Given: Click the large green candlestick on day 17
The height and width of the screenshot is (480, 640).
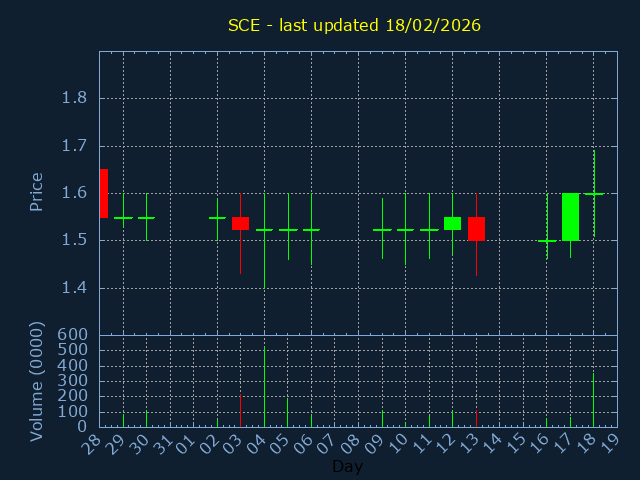Looking at the screenshot, I should point(570,216).
